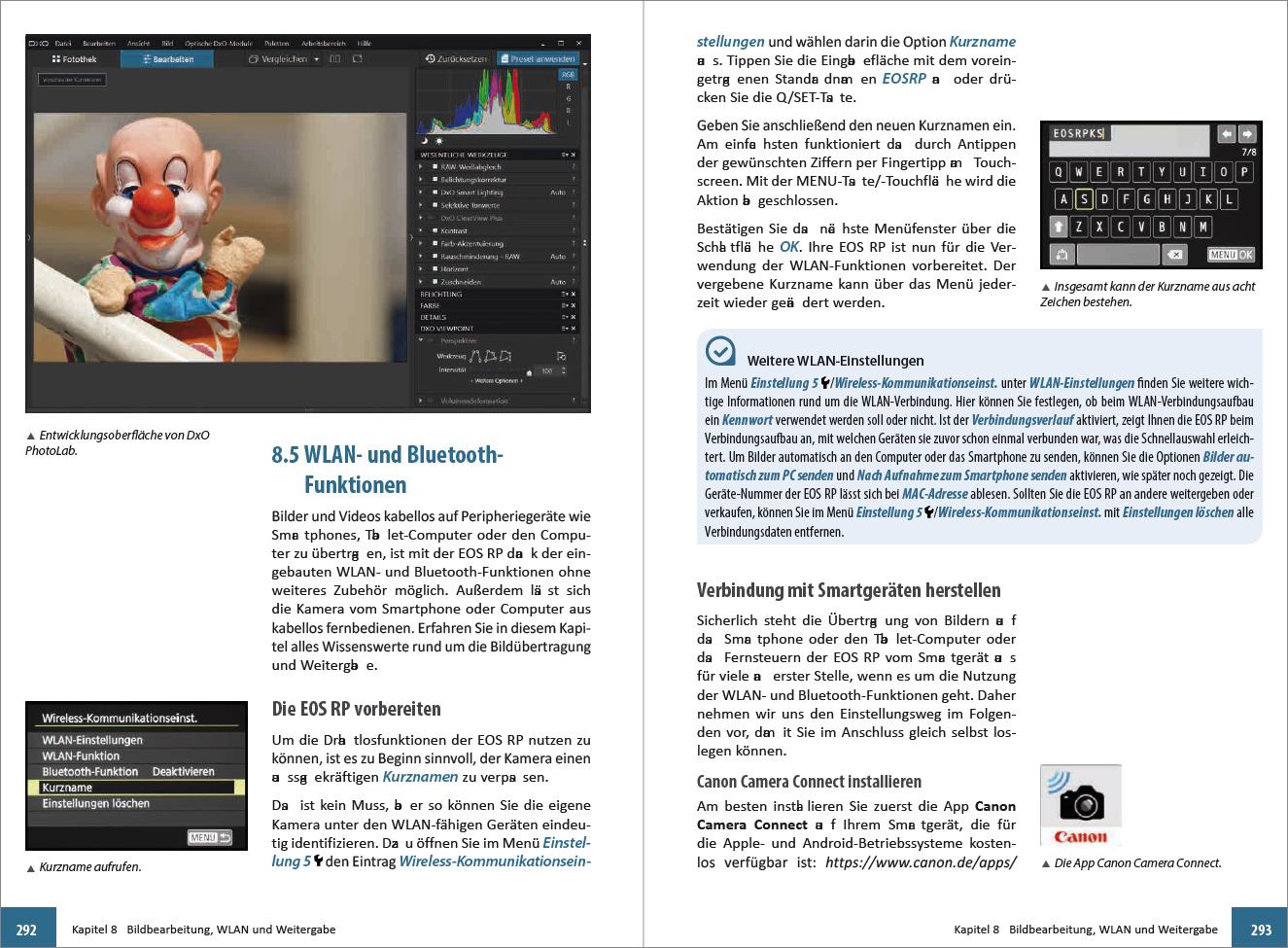This screenshot has height=948, width=1288.
Task: Expand the Kontrast tool
Action: (421, 230)
